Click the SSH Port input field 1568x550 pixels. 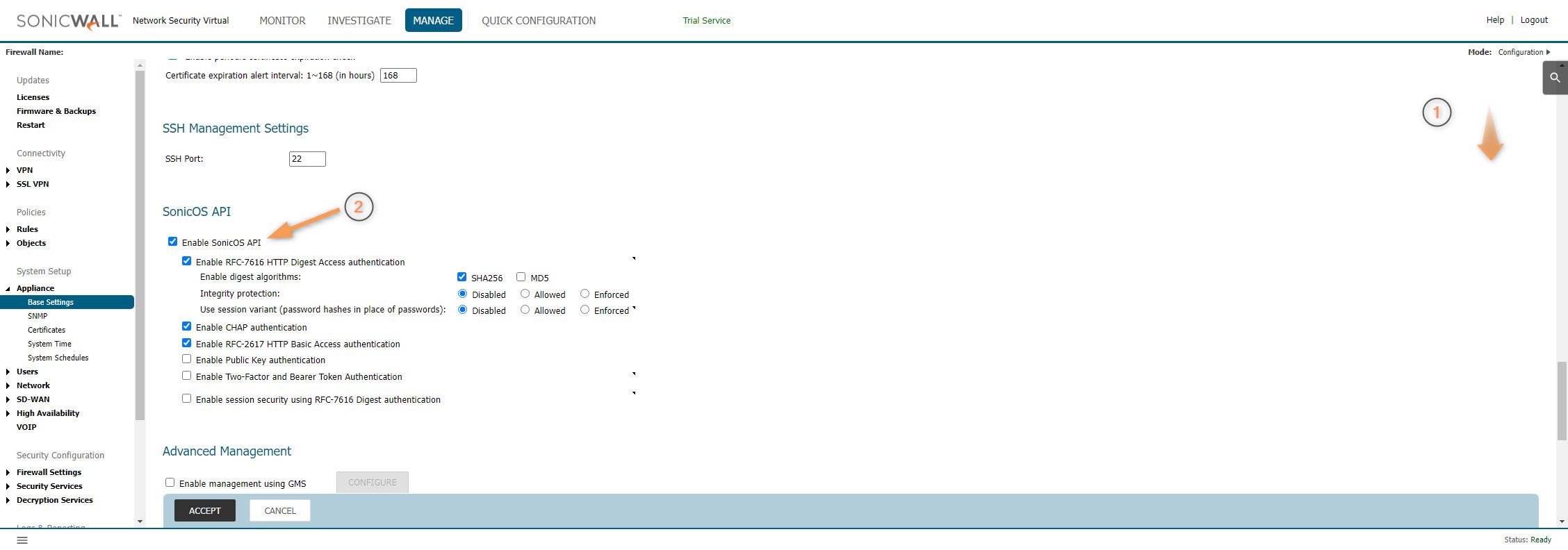coord(307,159)
